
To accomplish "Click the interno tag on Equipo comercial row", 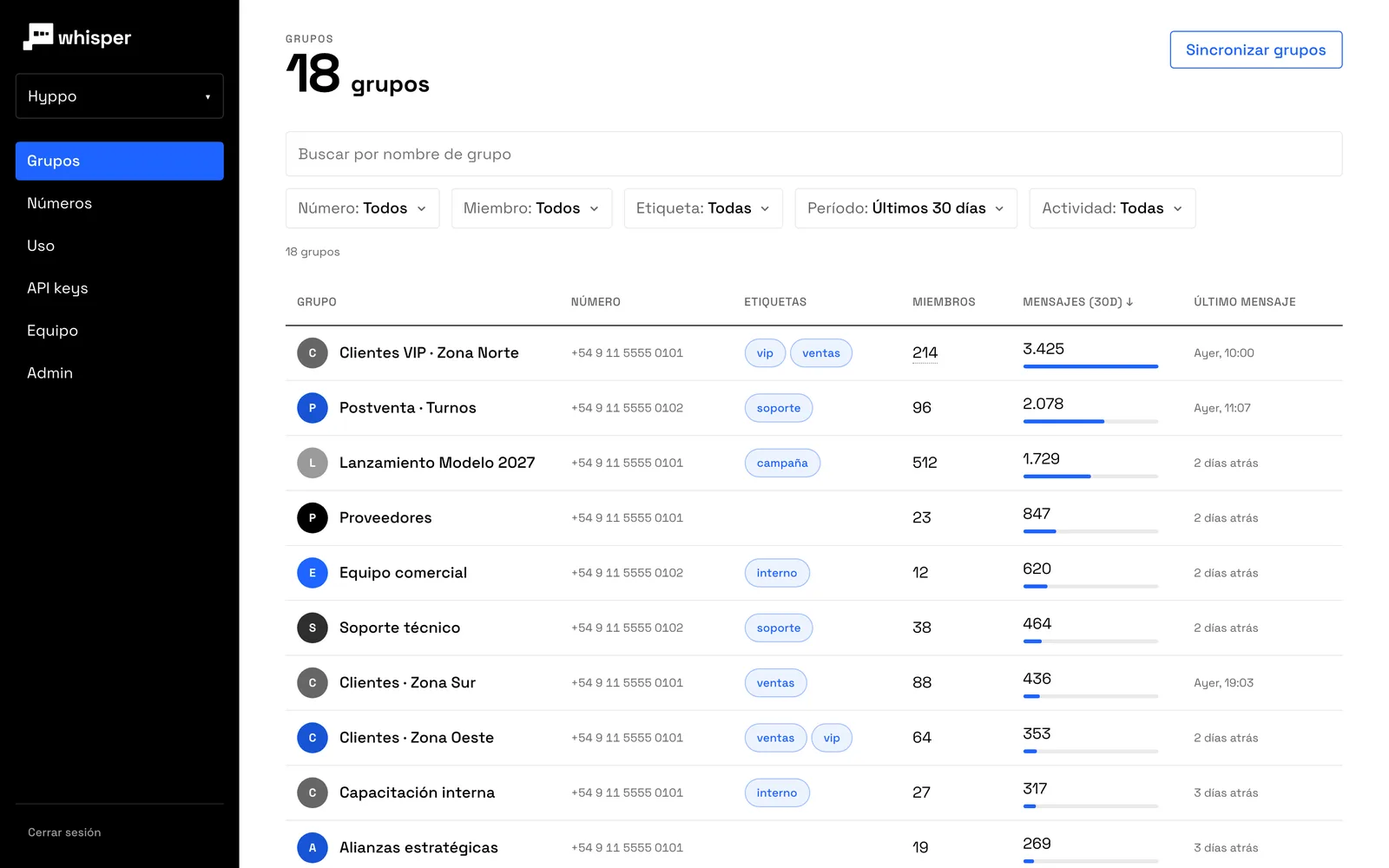I will tap(777, 573).
